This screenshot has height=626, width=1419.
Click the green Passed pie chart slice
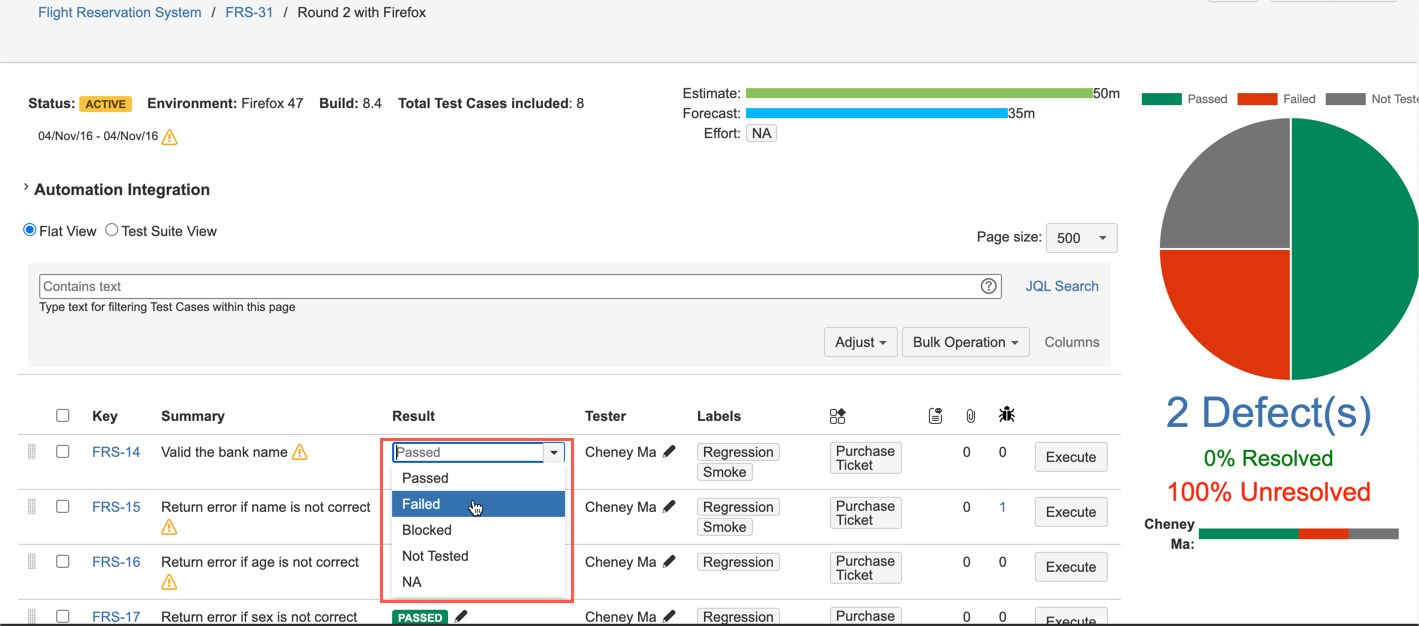tap(1355, 250)
